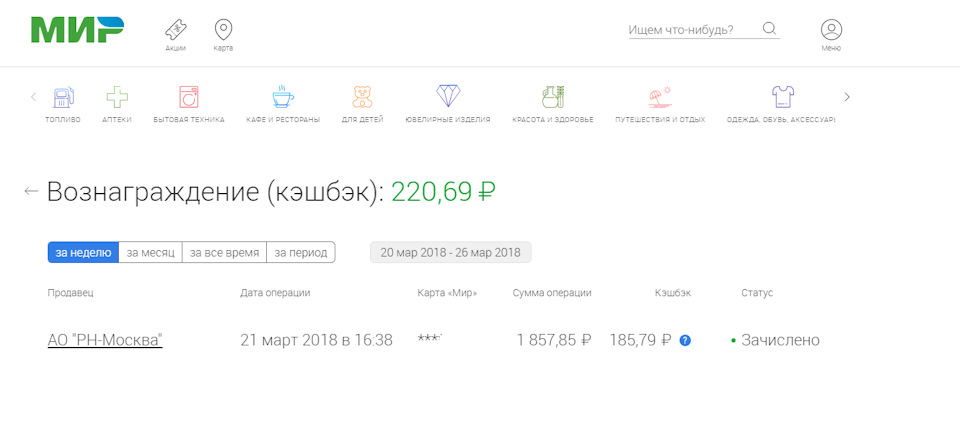Select the Ювелирные изделия diamond icon
Viewport: 960px width, 443px height.
448,97
